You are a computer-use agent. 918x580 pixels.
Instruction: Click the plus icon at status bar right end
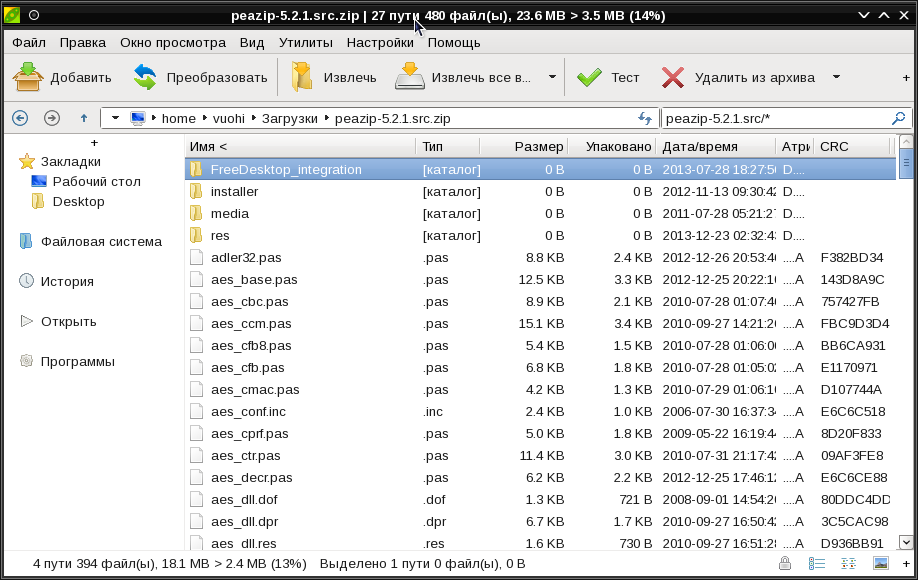point(906,564)
